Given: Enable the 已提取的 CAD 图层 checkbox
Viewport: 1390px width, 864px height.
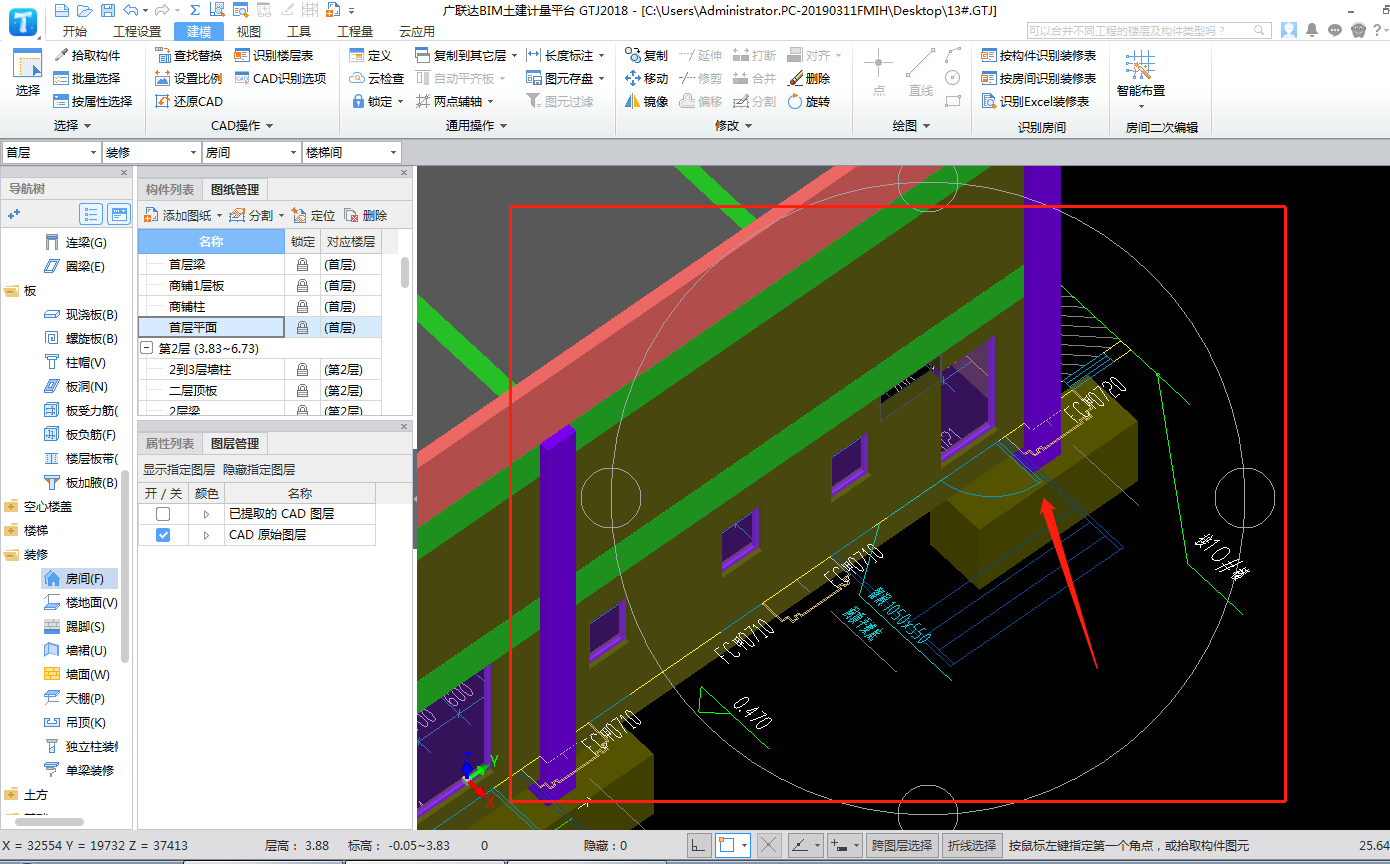Looking at the screenshot, I should coord(163,514).
